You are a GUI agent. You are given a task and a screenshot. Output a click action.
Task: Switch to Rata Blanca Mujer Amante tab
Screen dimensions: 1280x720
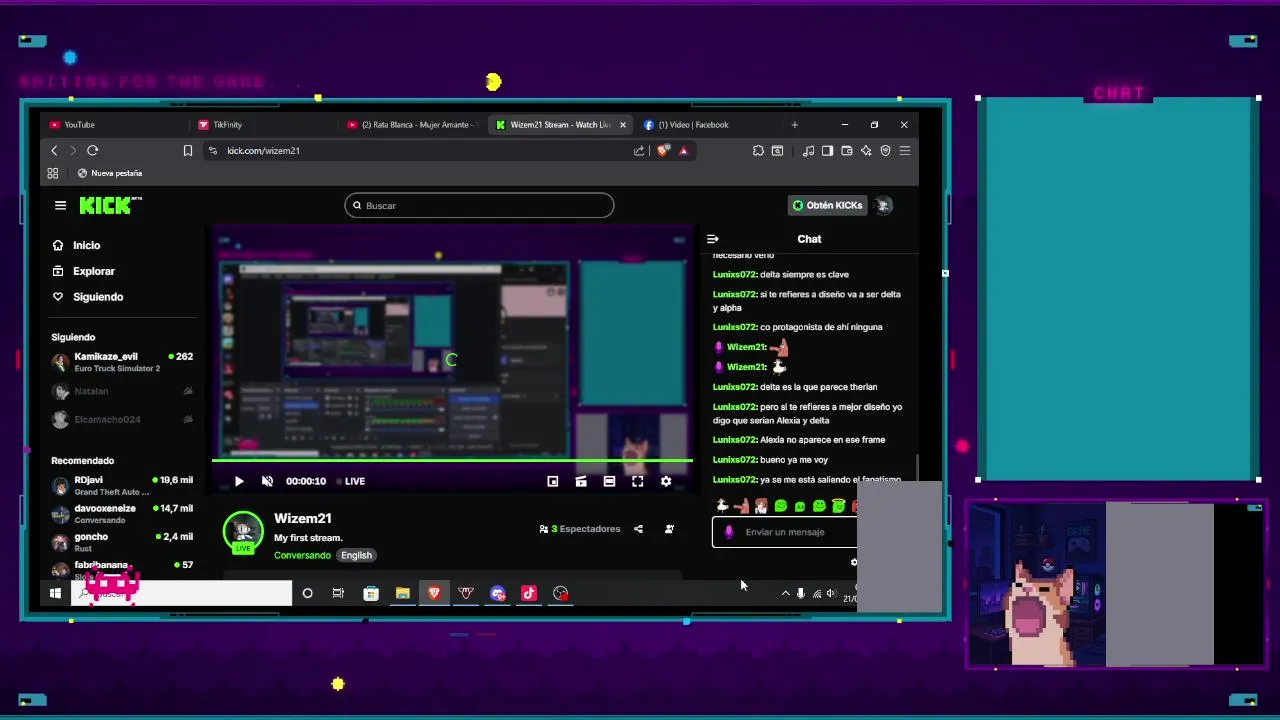(412, 125)
